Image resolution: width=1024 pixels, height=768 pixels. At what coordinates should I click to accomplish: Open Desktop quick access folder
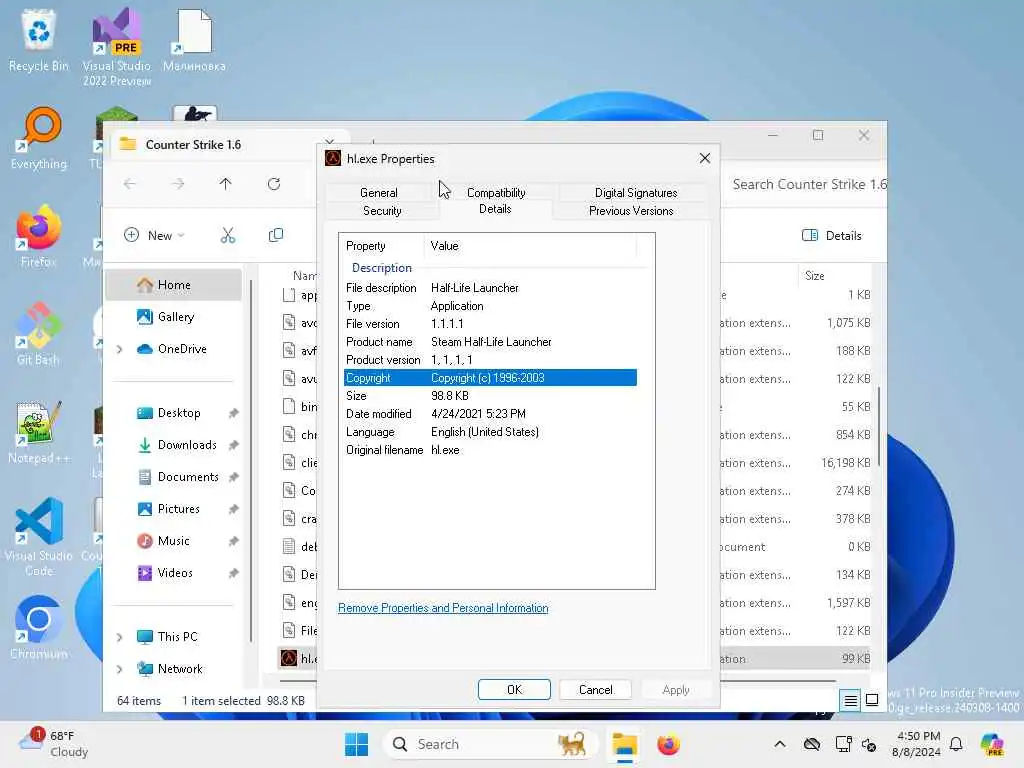178,413
